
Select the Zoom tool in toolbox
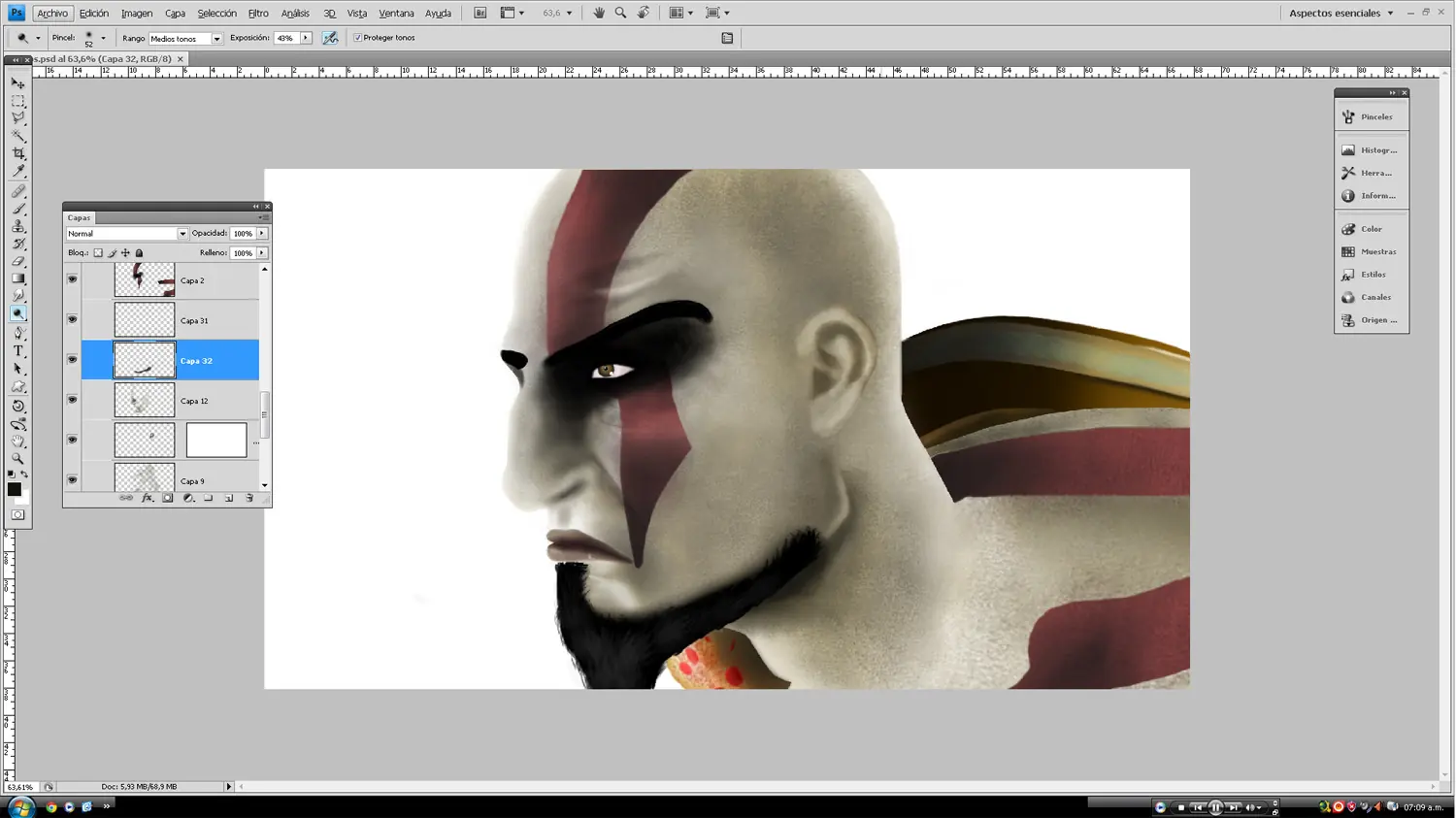18,459
